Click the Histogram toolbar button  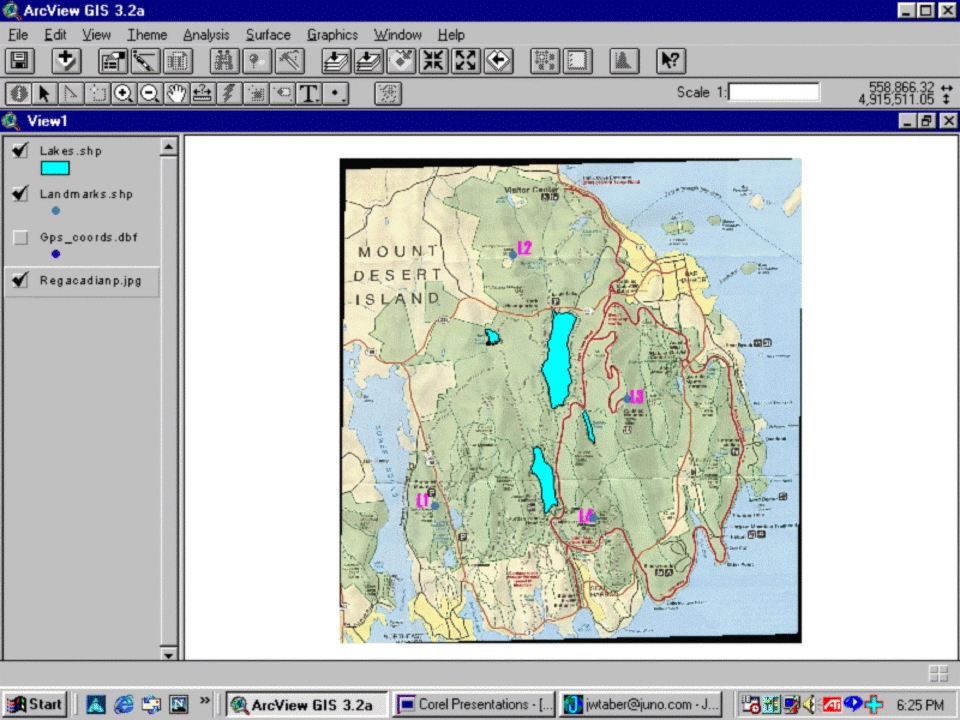[x=624, y=61]
